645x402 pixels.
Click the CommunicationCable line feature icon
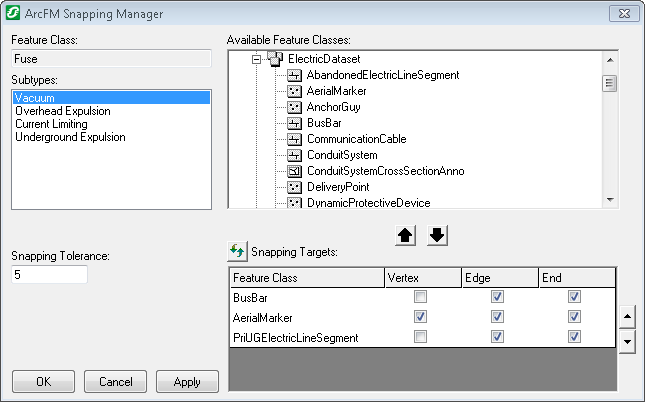(294, 139)
